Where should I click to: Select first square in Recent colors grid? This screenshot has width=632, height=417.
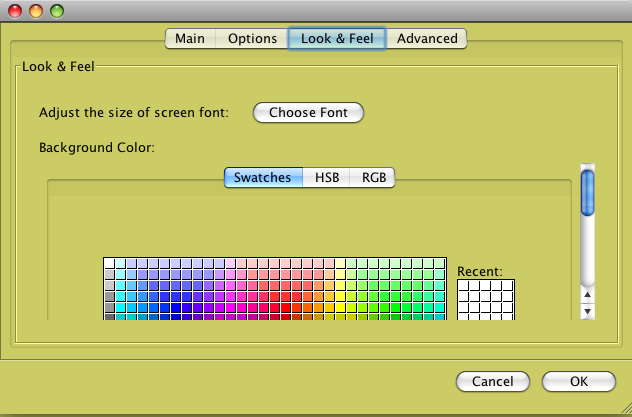[464, 286]
